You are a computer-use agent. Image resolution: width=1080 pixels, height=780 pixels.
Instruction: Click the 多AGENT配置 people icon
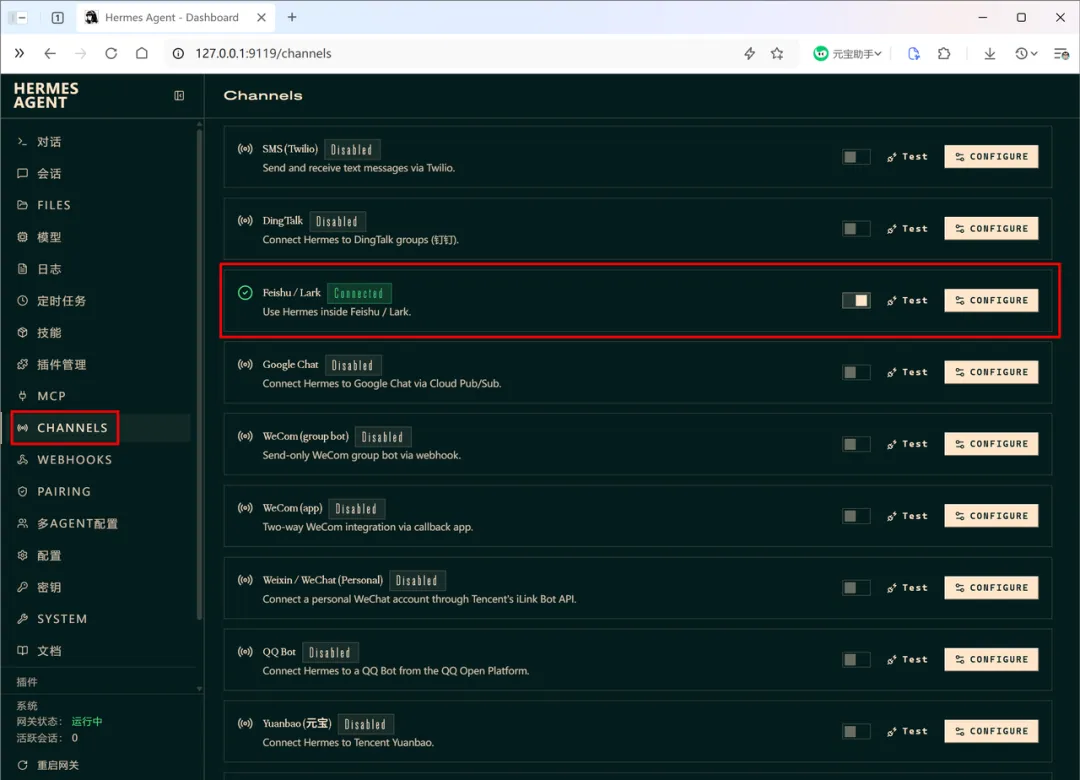(x=23, y=524)
